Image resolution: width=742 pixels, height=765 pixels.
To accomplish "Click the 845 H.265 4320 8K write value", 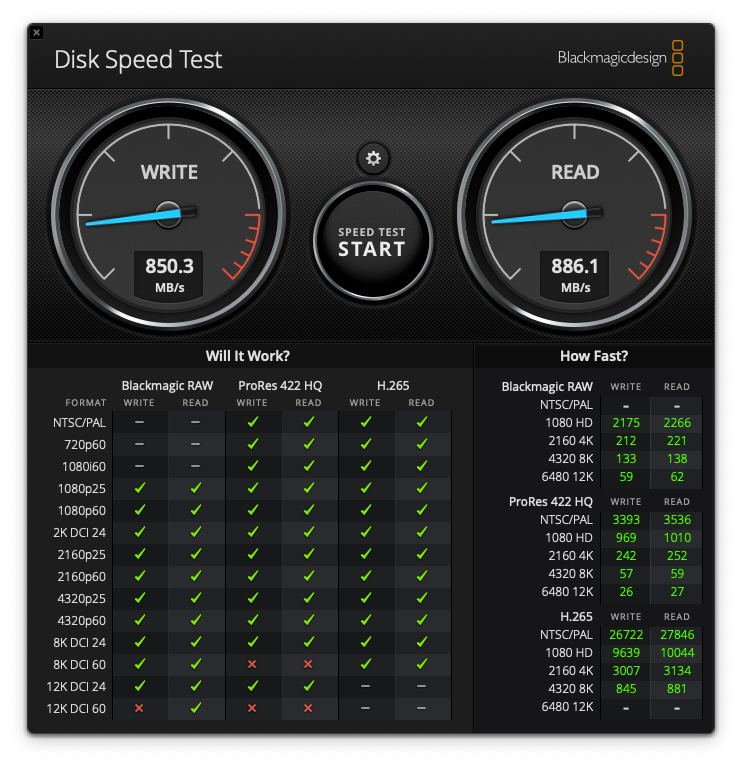I will pos(626,689).
